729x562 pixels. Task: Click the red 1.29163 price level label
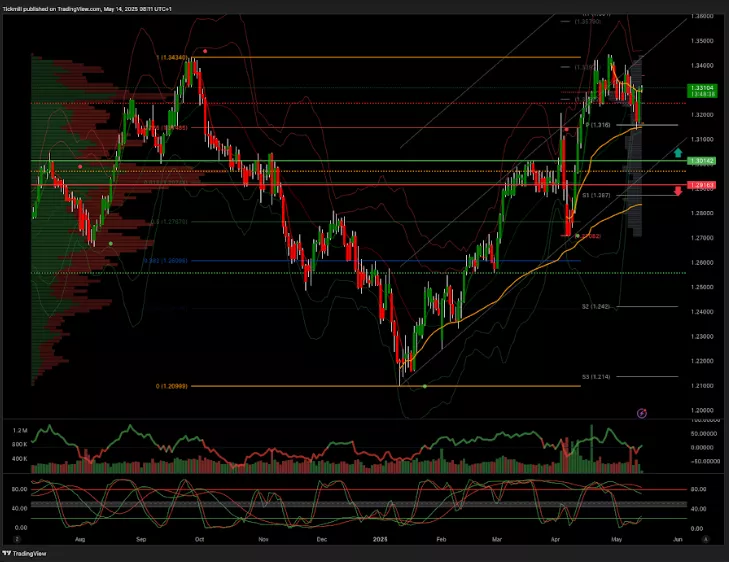point(702,185)
